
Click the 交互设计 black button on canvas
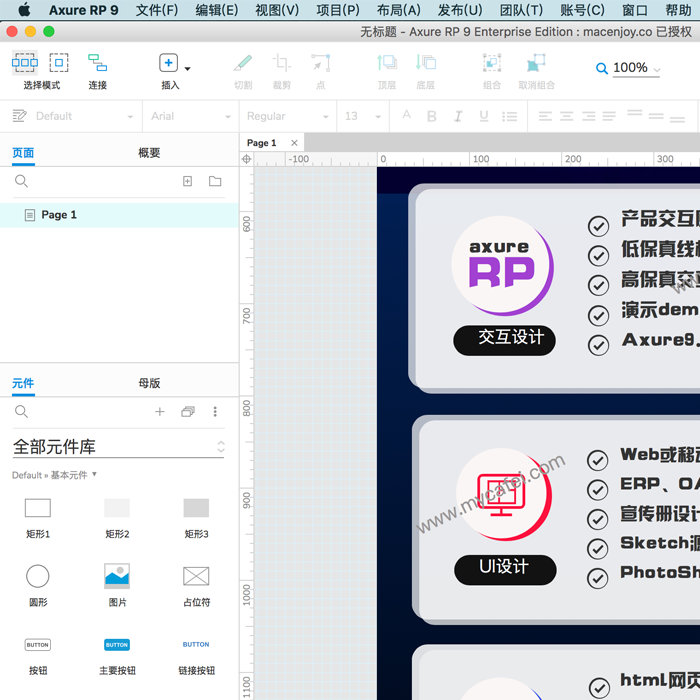tap(504, 341)
